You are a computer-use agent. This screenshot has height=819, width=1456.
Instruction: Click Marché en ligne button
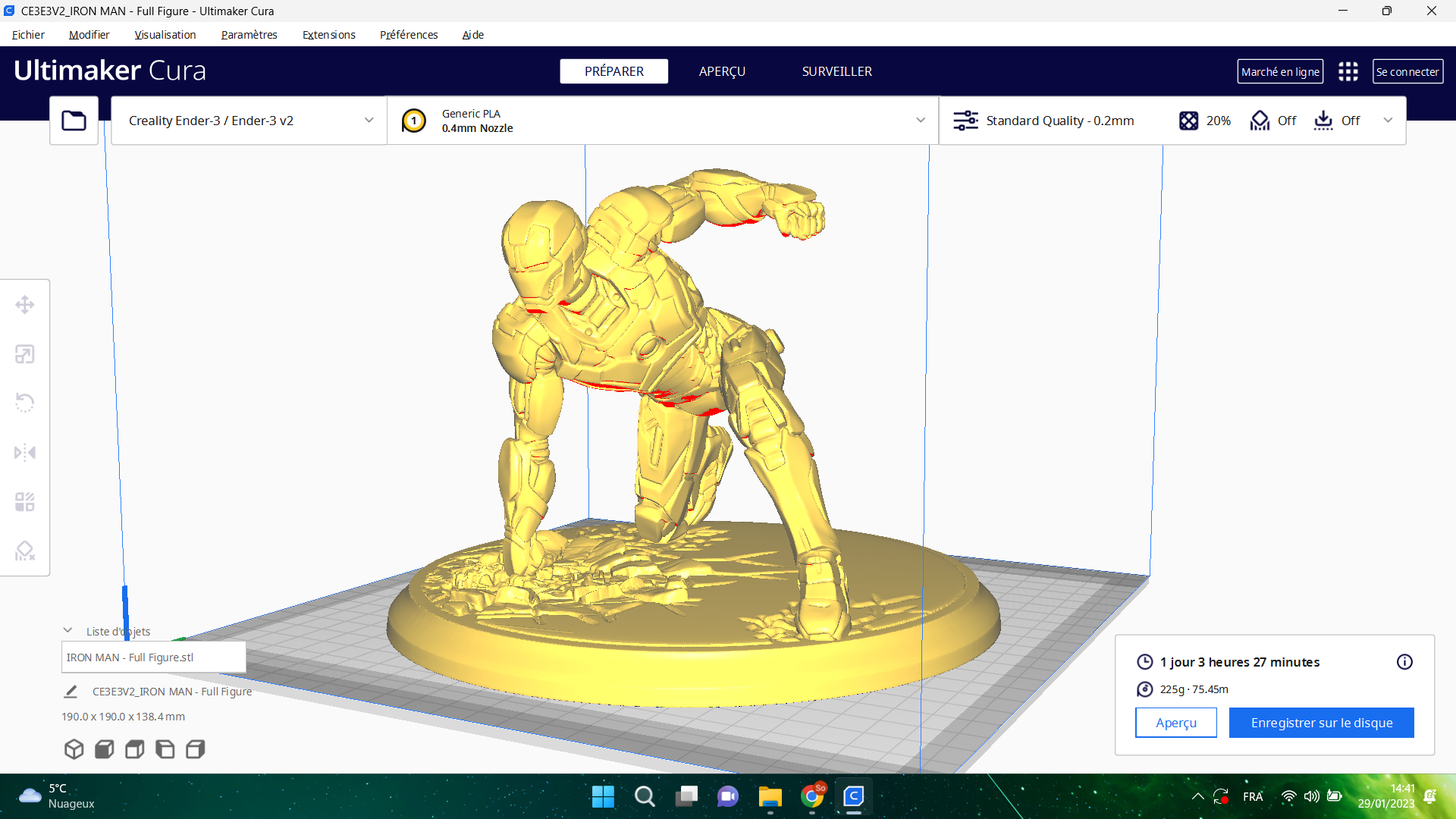[x=1280, y=71]
